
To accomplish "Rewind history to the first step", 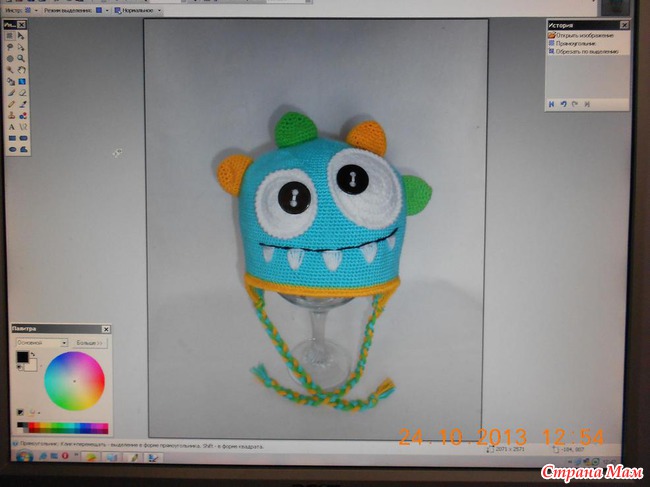I will coord(551,103).
